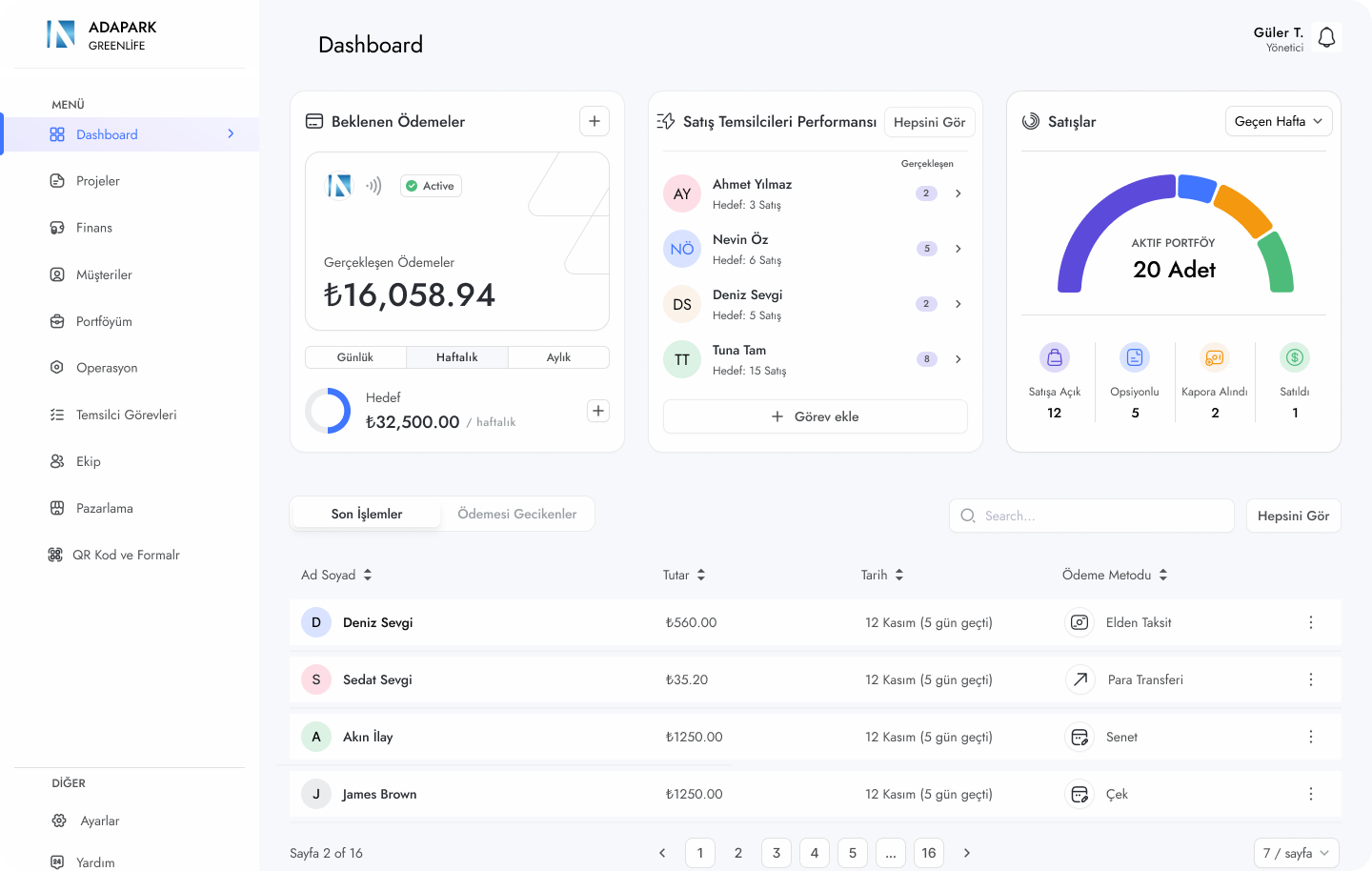1372x871 pixels.
Task: Select the Günlük period option
Action: click(x=355, y=357)
